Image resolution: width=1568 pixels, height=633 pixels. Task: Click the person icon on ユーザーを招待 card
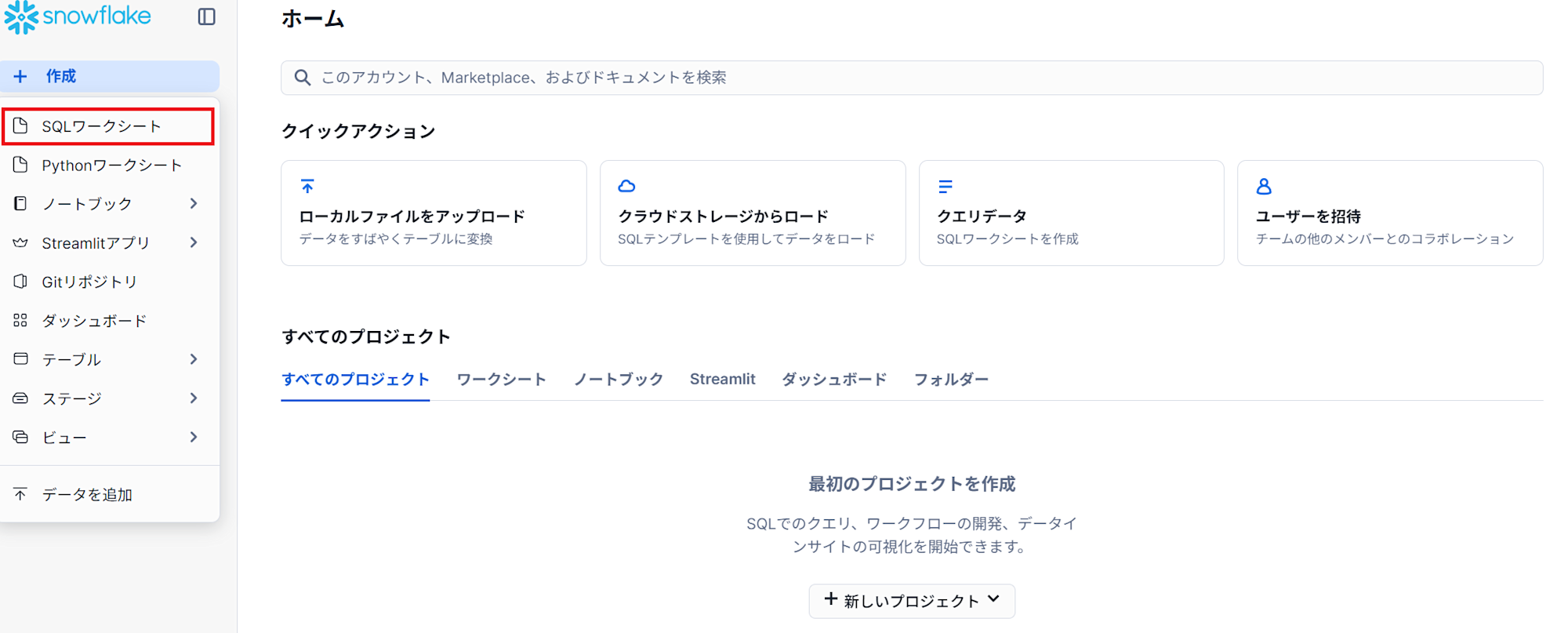coord(1264,186)
